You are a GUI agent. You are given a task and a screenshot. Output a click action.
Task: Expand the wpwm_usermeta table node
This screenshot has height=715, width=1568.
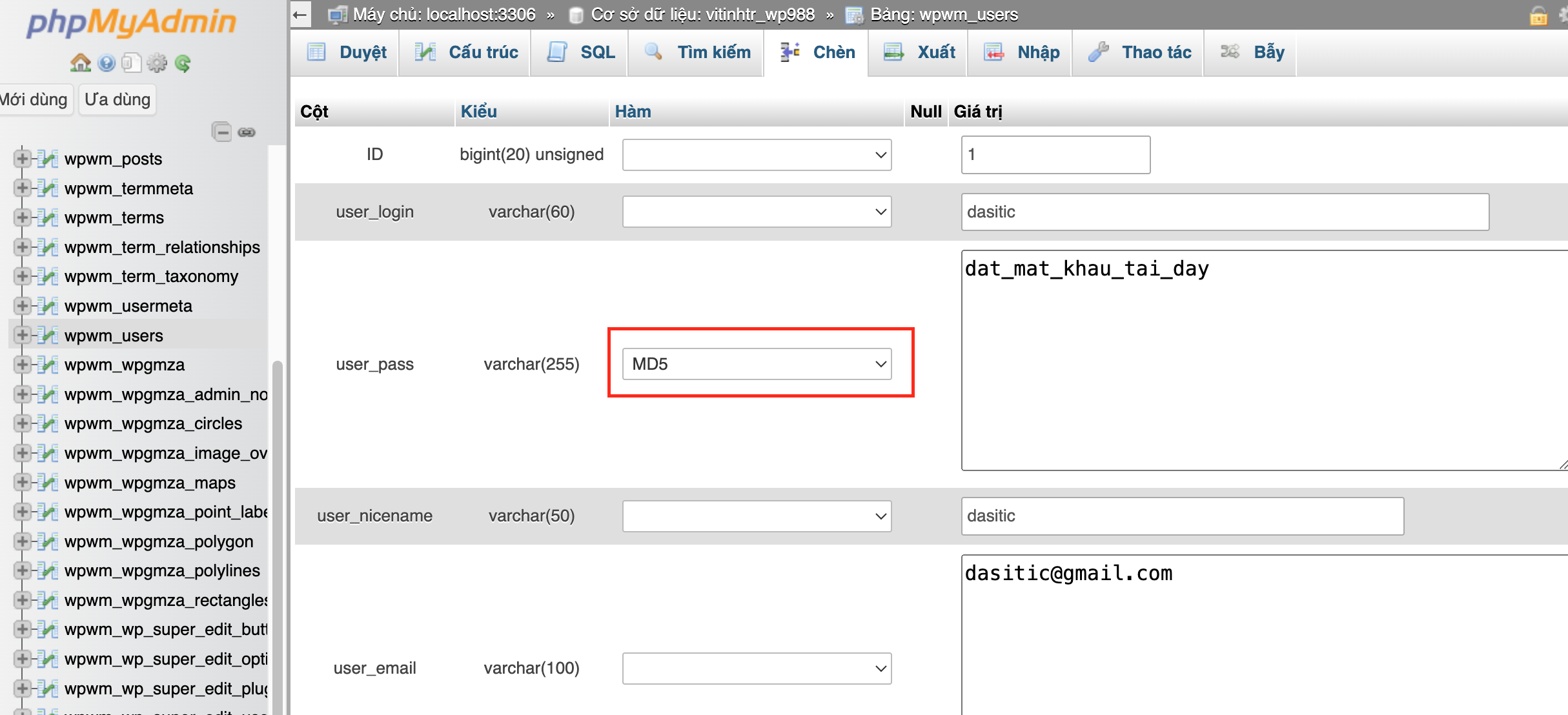point(22,306)
